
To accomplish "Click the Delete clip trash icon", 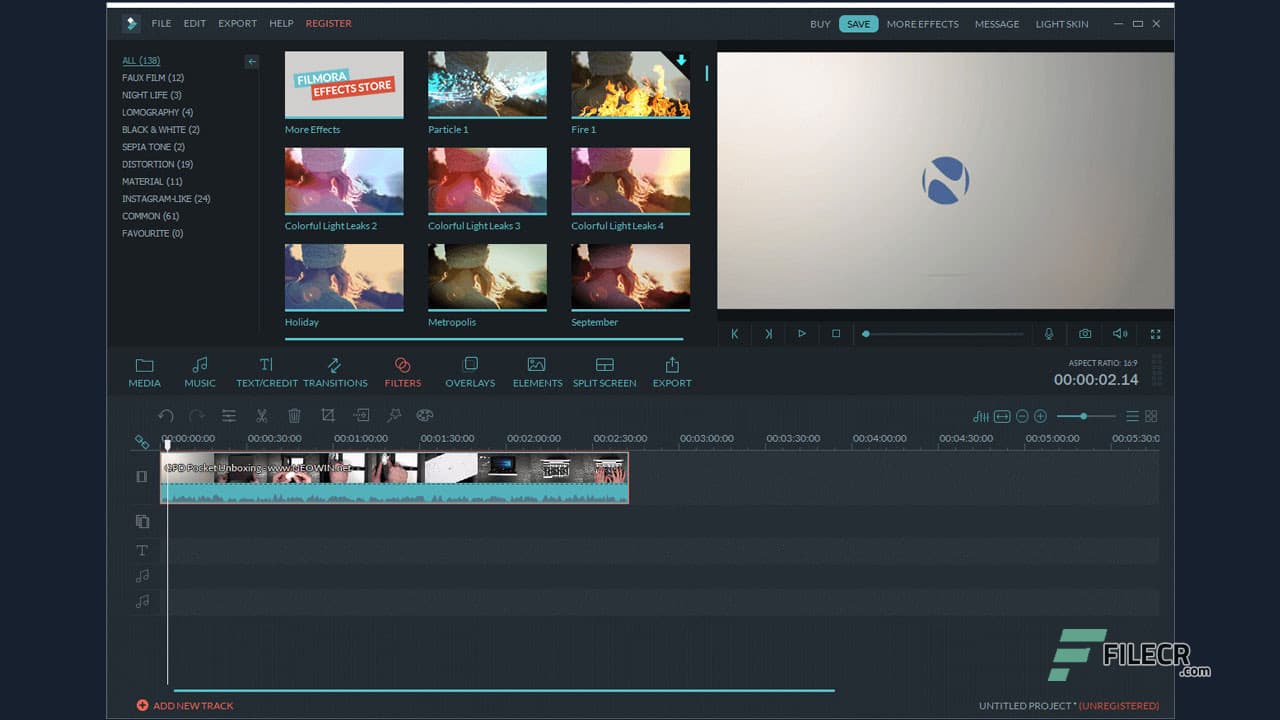I will (x=294, y=415).
